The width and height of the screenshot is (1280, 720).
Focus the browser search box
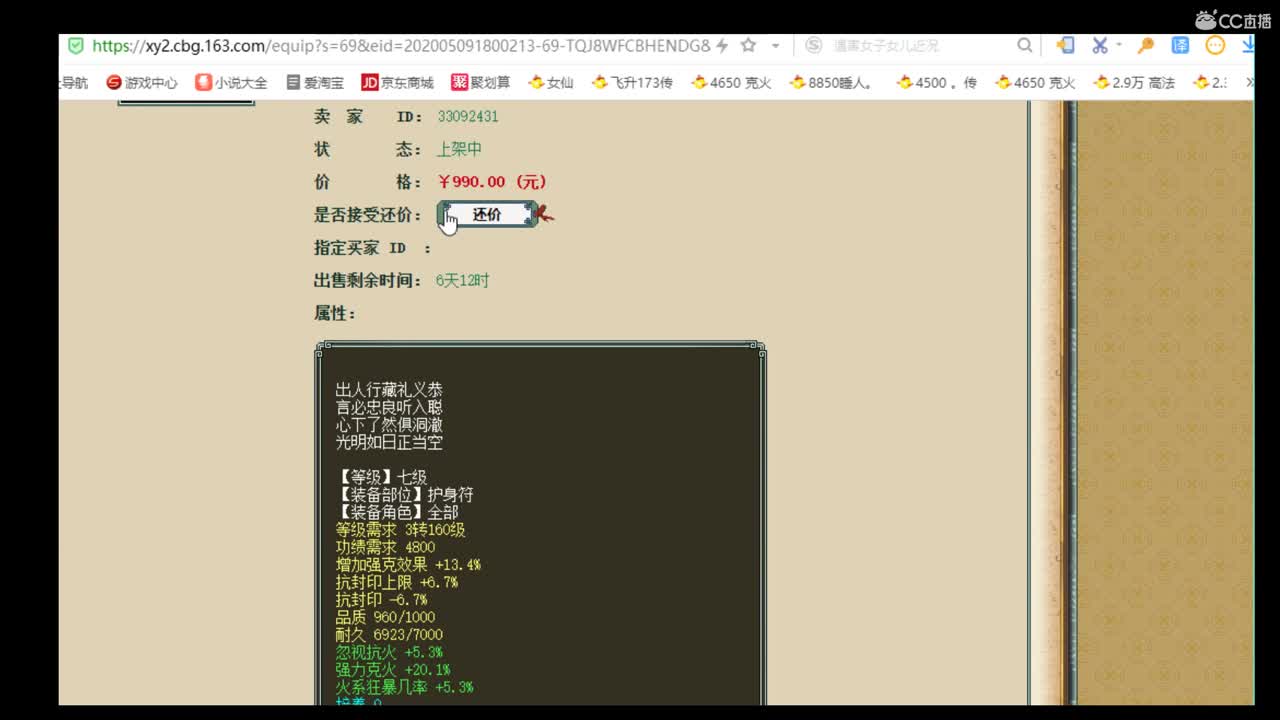point(920,46)
